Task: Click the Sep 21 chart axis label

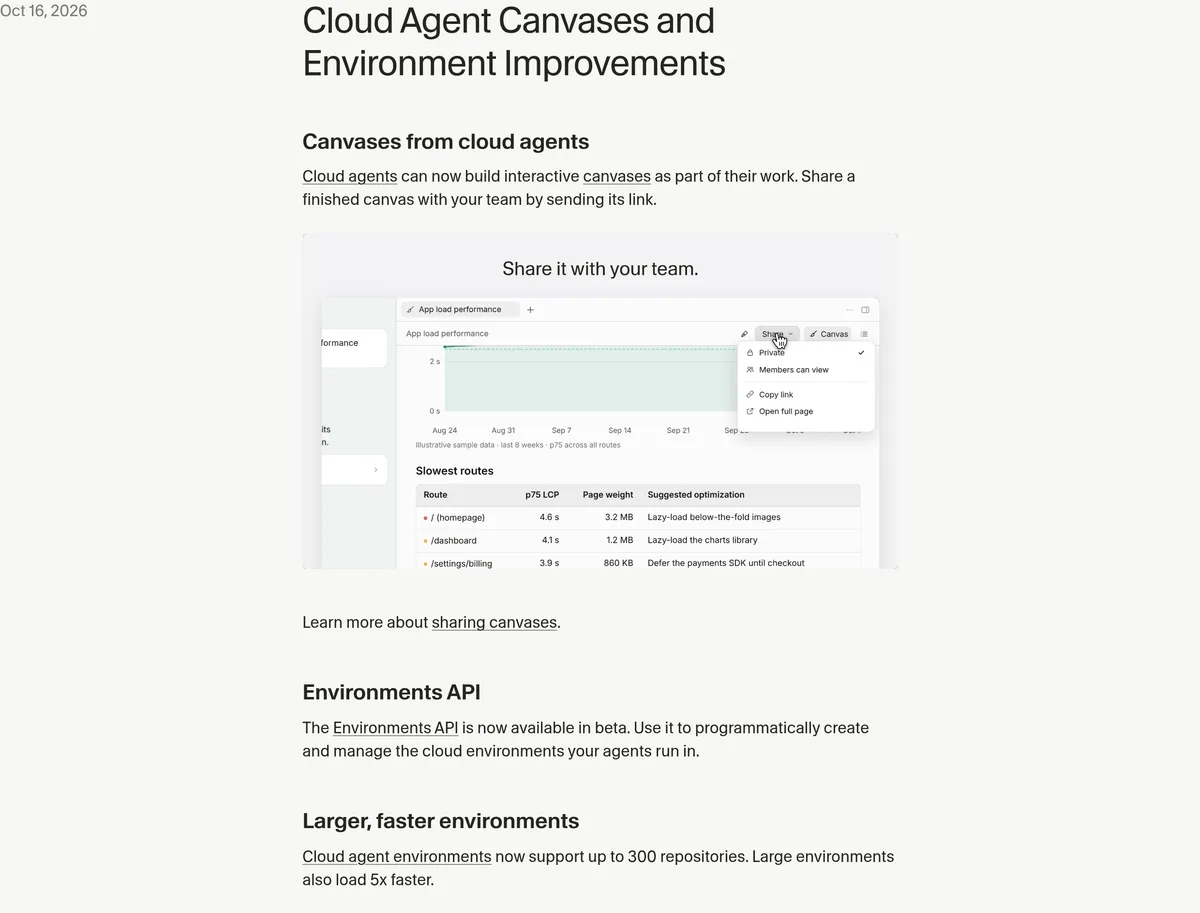Action: (678, 430)
